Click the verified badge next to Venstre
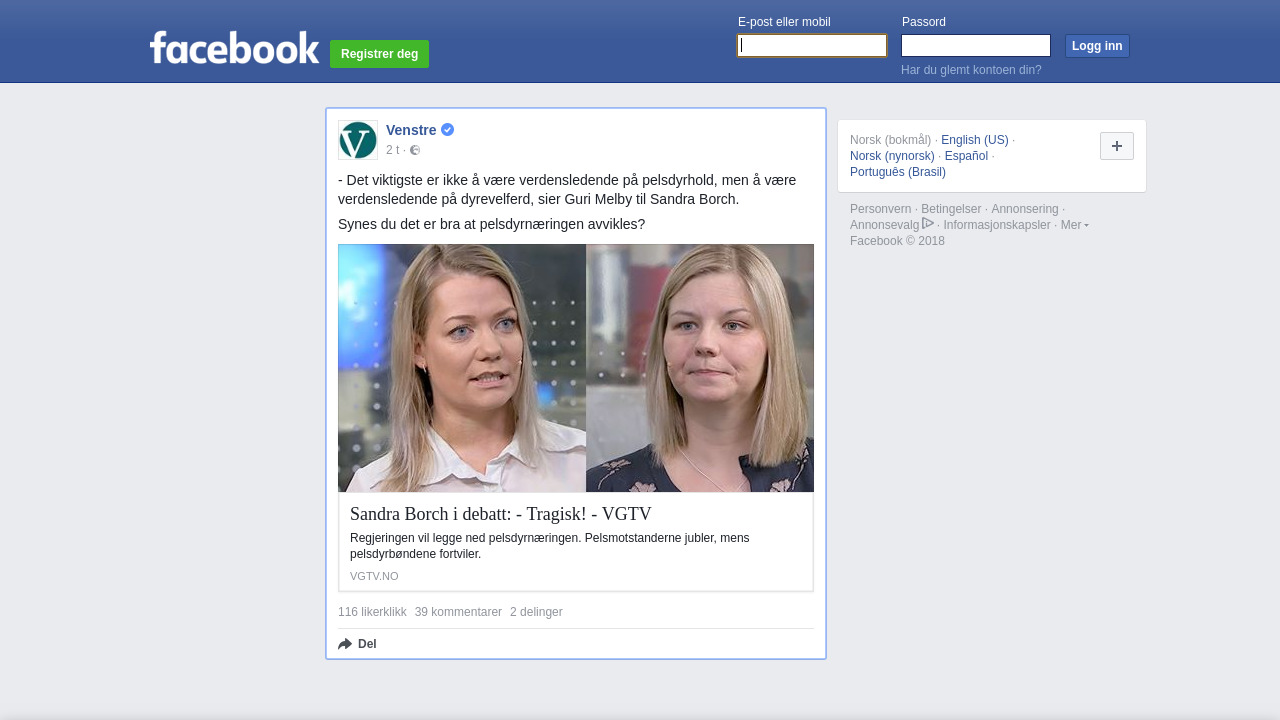This screenshot has width=1280, height=720. pyautogui.click(x=448, y=130)
